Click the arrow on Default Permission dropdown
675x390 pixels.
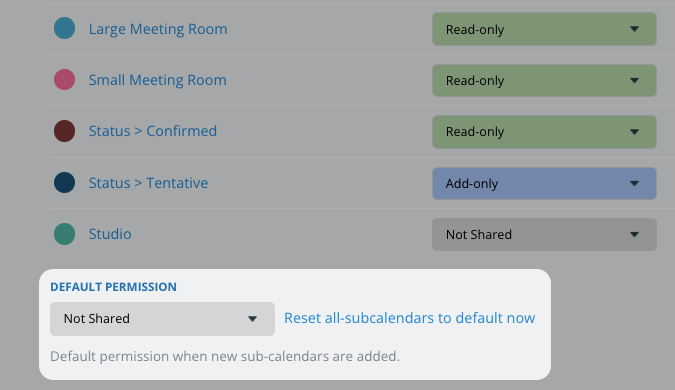click(252, 319)
